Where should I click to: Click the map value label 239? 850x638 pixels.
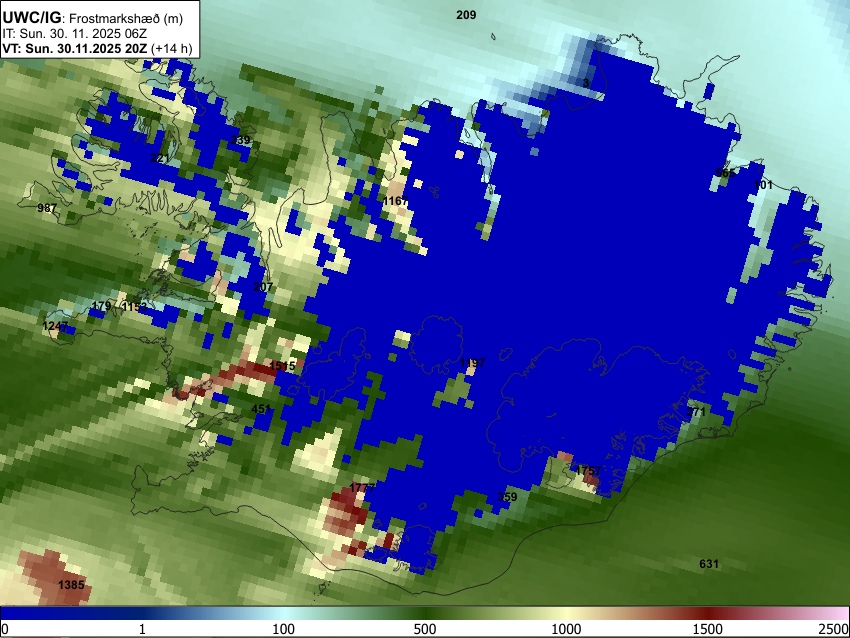pyautogui.click(x=240, y=140)
